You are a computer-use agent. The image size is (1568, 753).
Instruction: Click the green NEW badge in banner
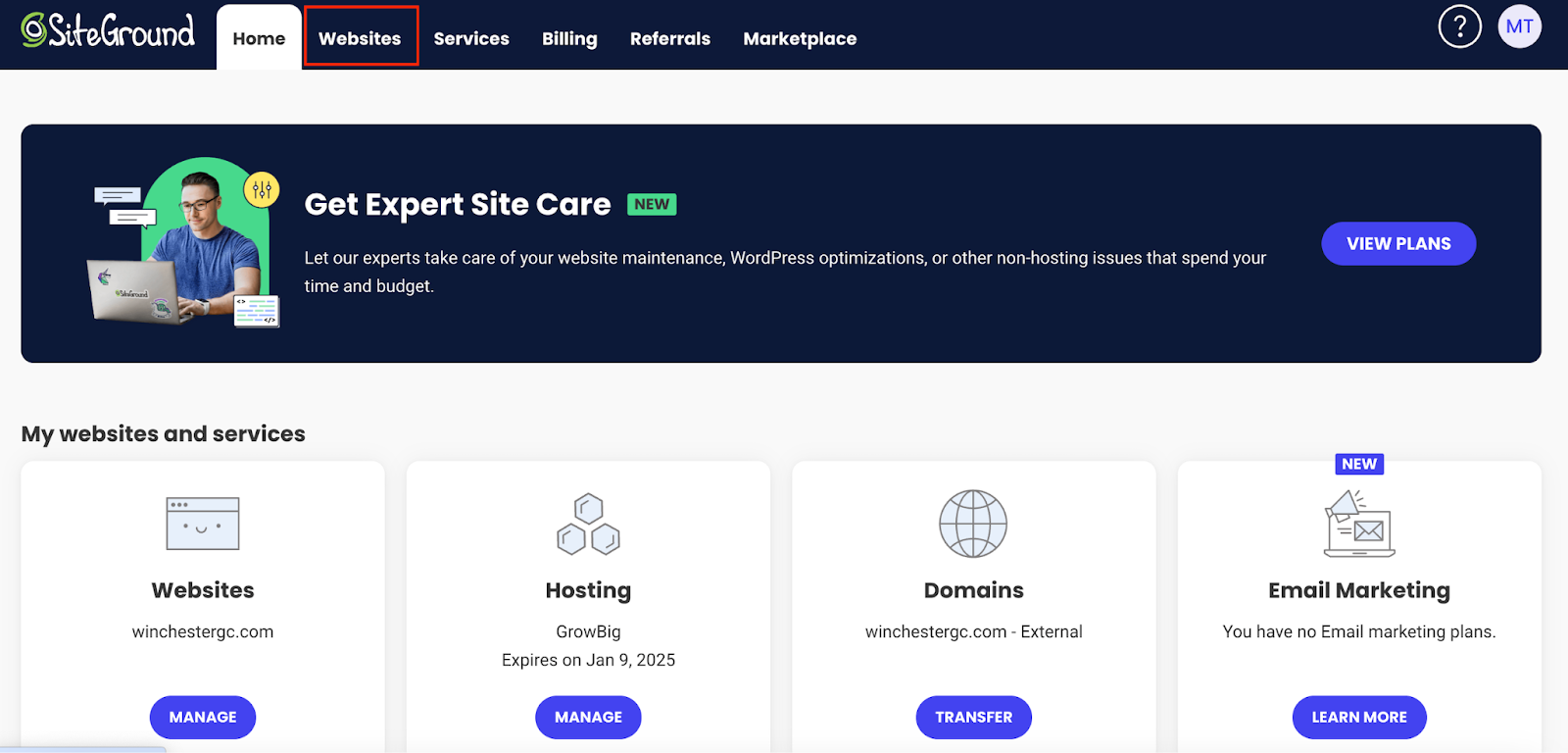pyautogui.click(x=652, y=204)
